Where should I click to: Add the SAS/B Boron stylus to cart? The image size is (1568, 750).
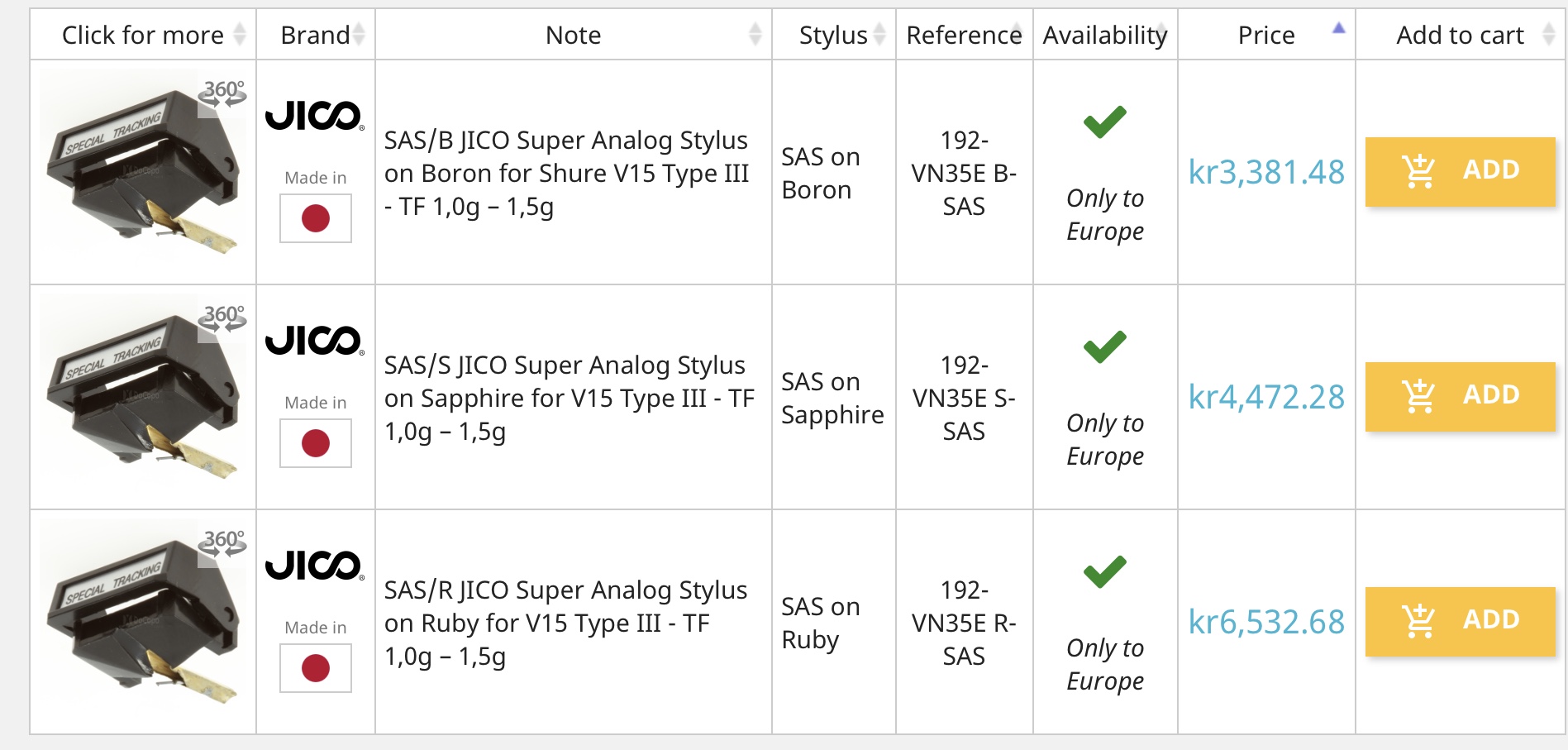point(1460,171)
